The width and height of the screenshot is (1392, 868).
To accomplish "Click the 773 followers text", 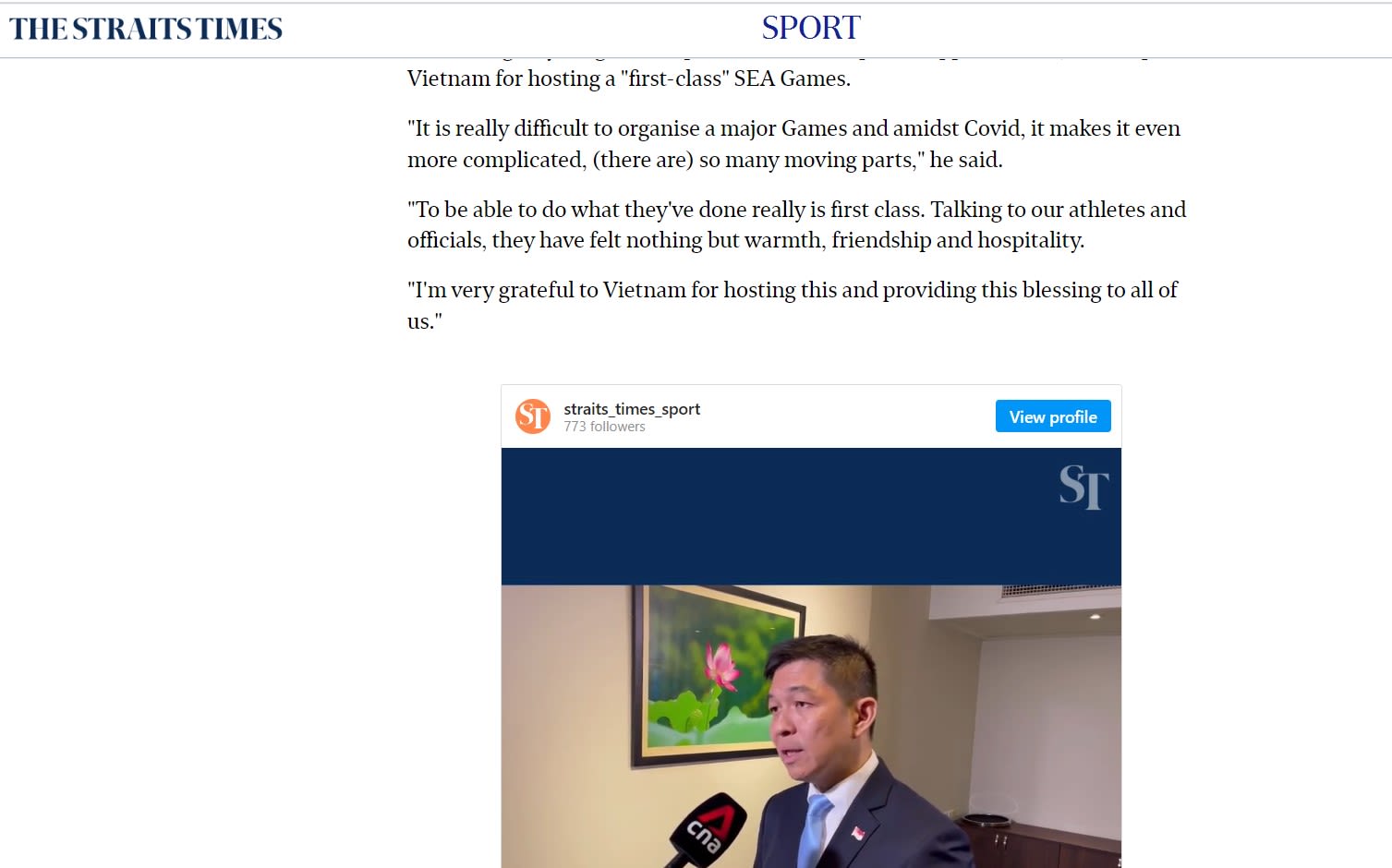I will 604,427.
